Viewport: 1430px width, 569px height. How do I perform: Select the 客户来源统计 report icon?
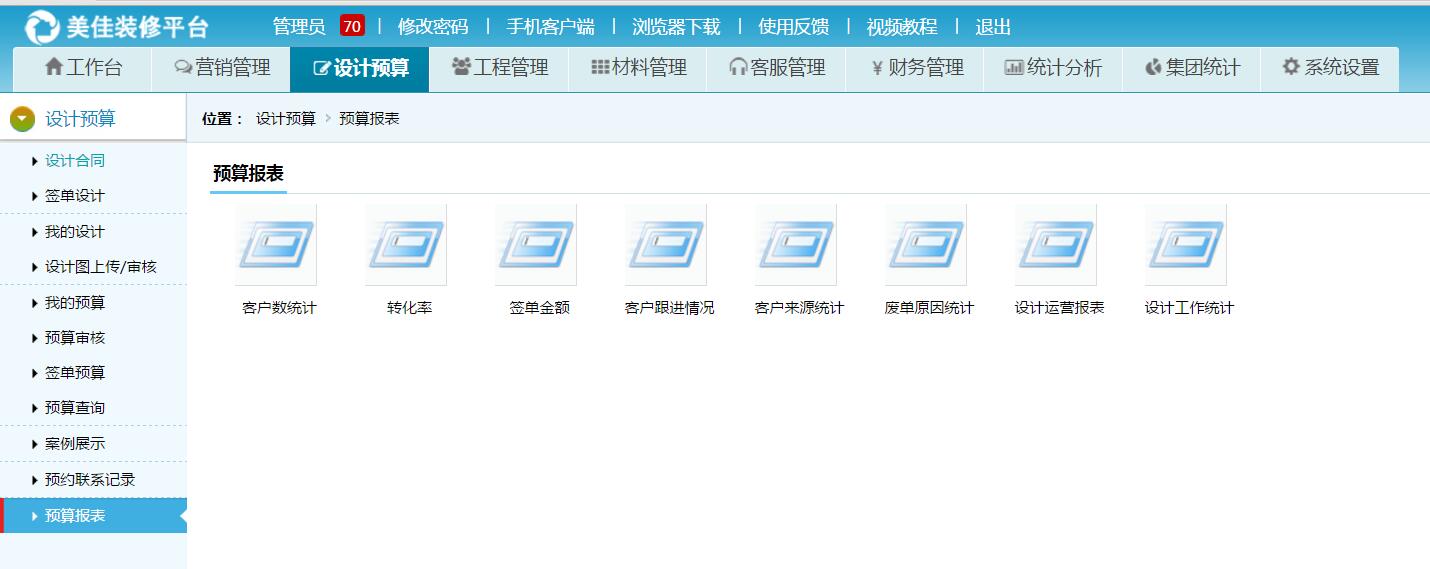coord(796,246)
